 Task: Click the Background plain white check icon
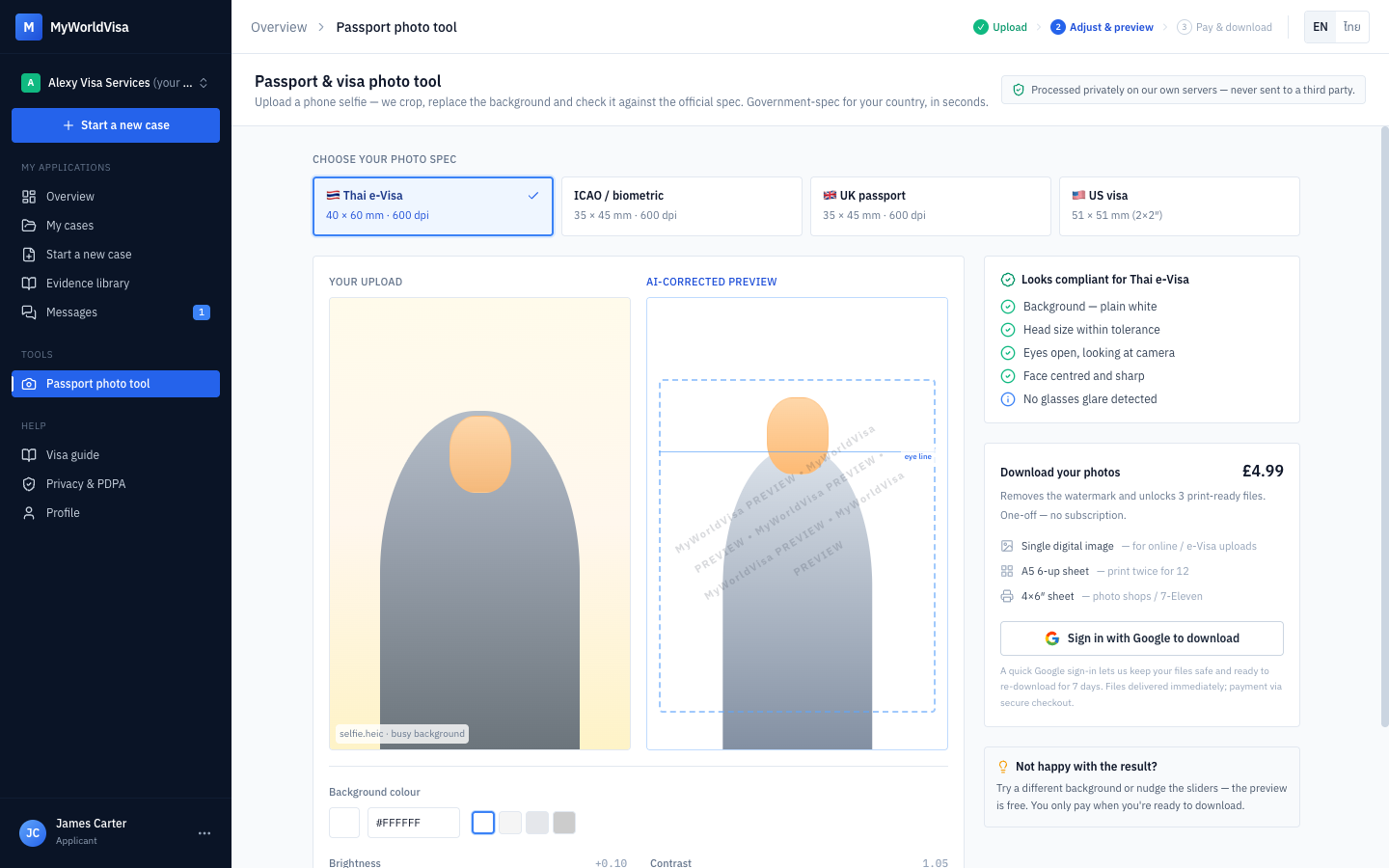pyautogui.click(x=1008, y=307)
